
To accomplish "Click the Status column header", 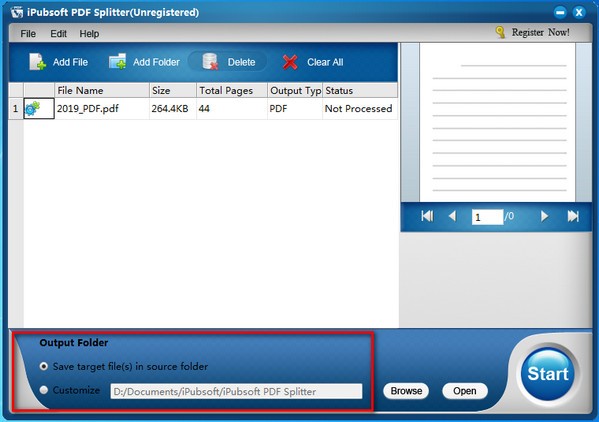I will pos(360,91).
